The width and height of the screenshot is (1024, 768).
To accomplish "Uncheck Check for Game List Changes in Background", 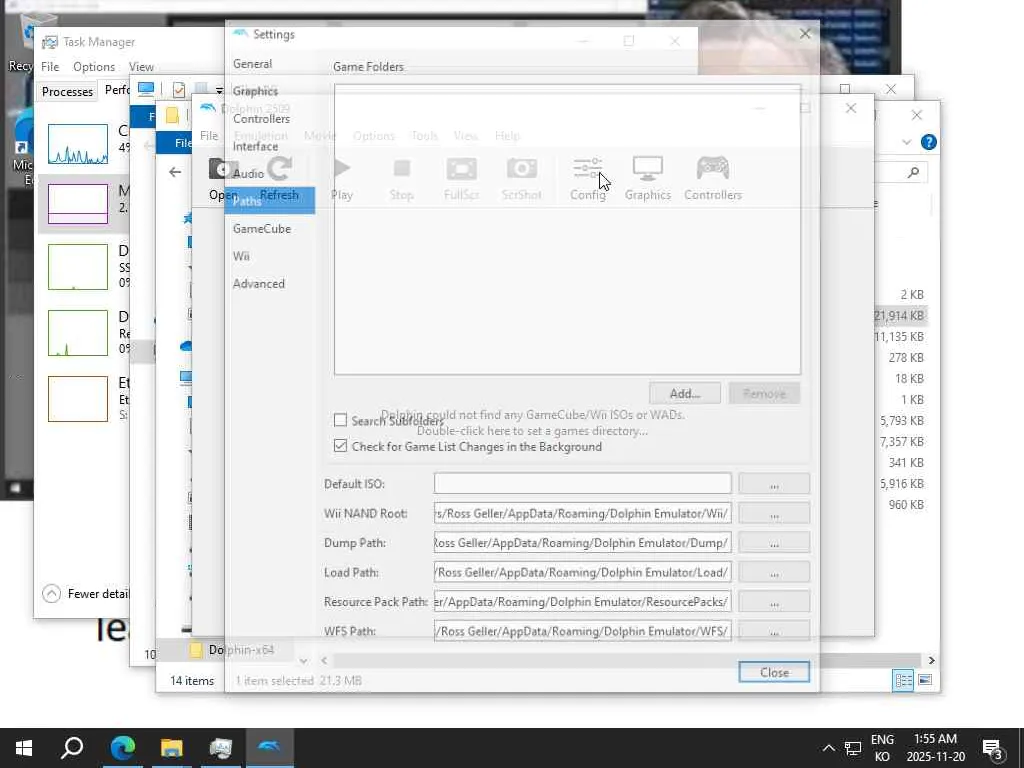I will tap(340, 446).
